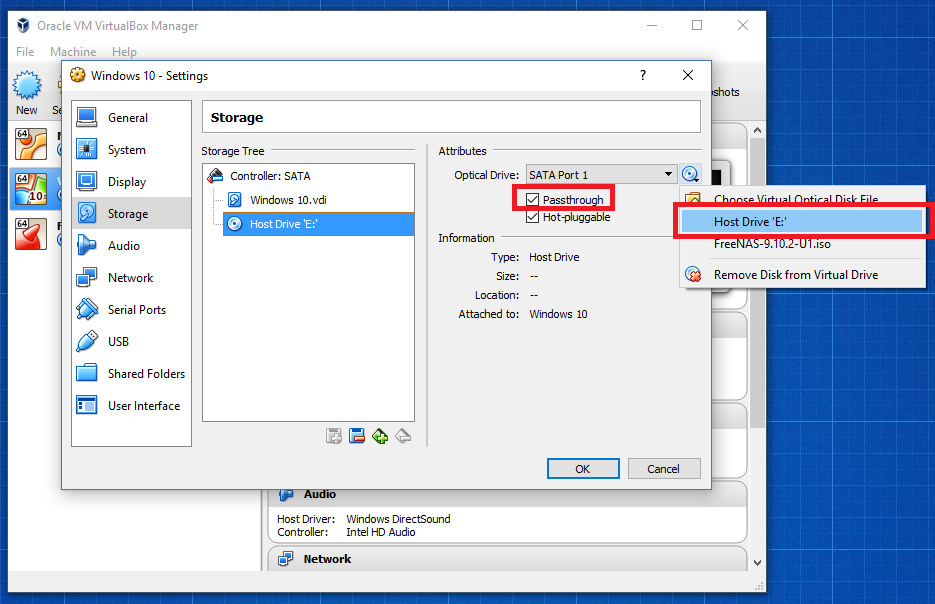Screen dimensions: 935x604
Task: Click the question mark help button
Action: [643, 75]
